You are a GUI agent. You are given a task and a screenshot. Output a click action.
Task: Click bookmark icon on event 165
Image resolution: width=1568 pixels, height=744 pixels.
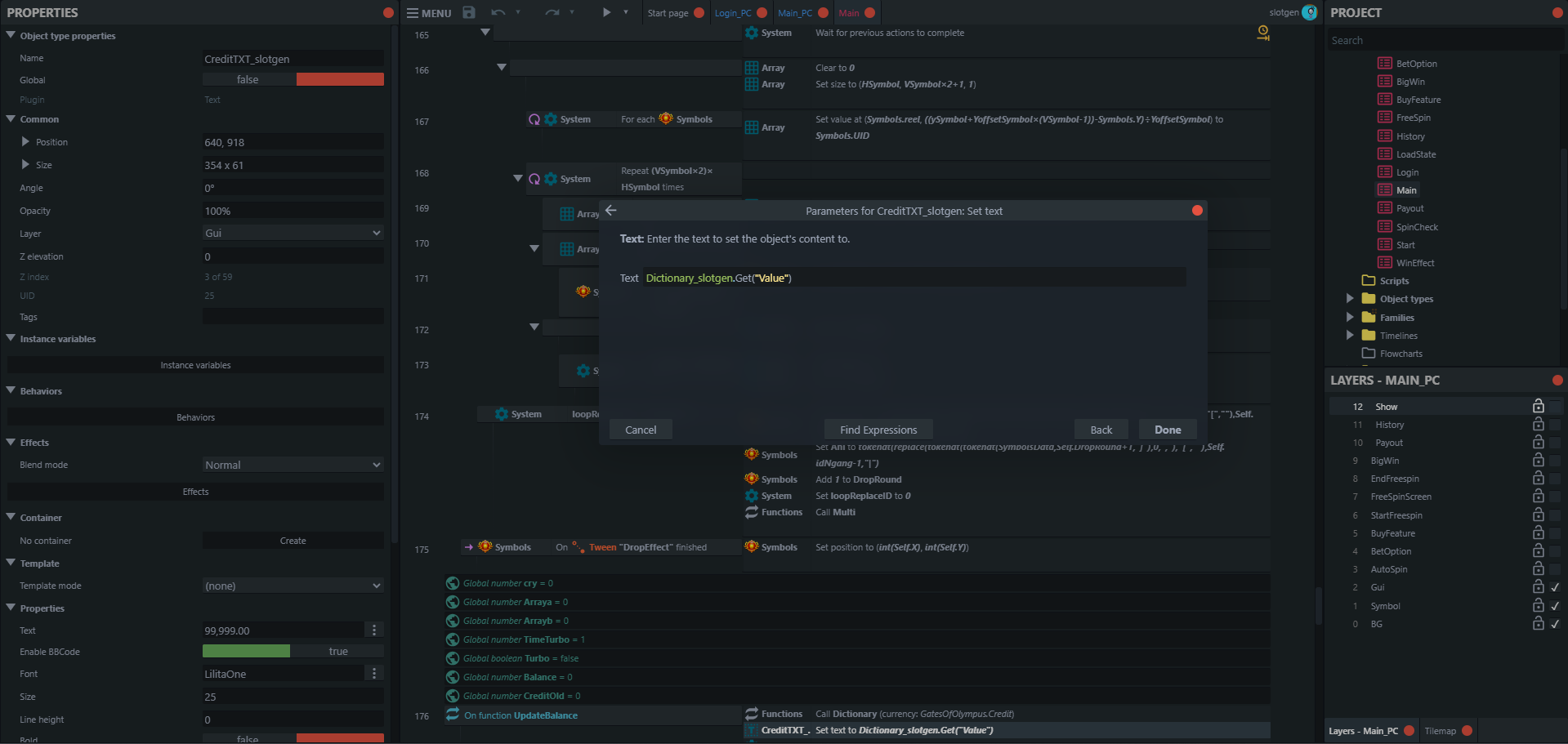pos(1263,33)
